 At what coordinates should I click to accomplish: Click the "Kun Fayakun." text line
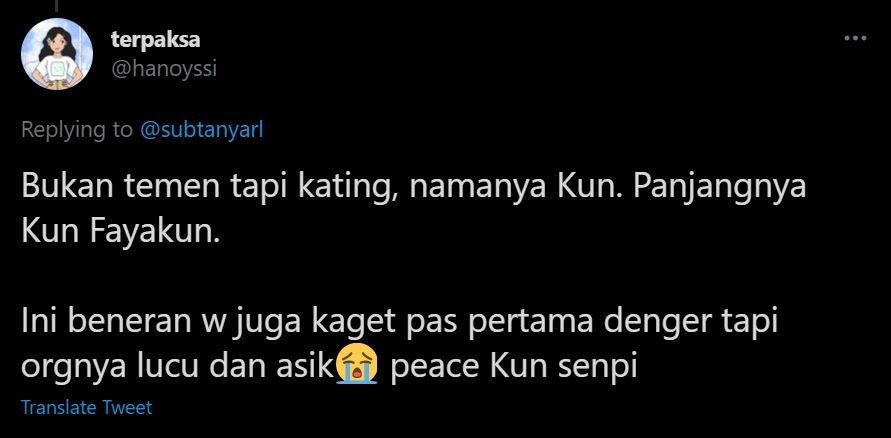coord(120,232)
